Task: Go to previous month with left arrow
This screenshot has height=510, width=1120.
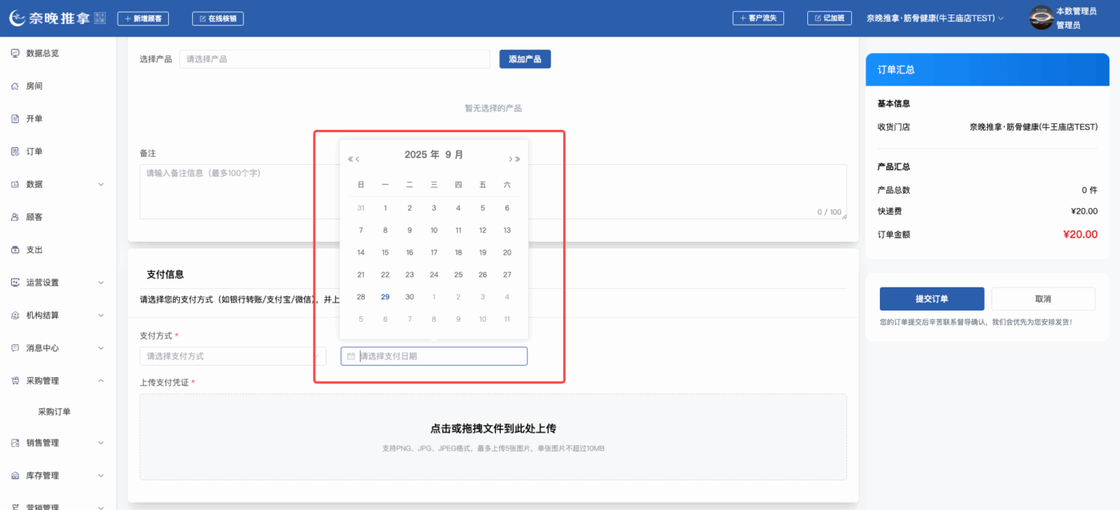Action: point(358,159)
